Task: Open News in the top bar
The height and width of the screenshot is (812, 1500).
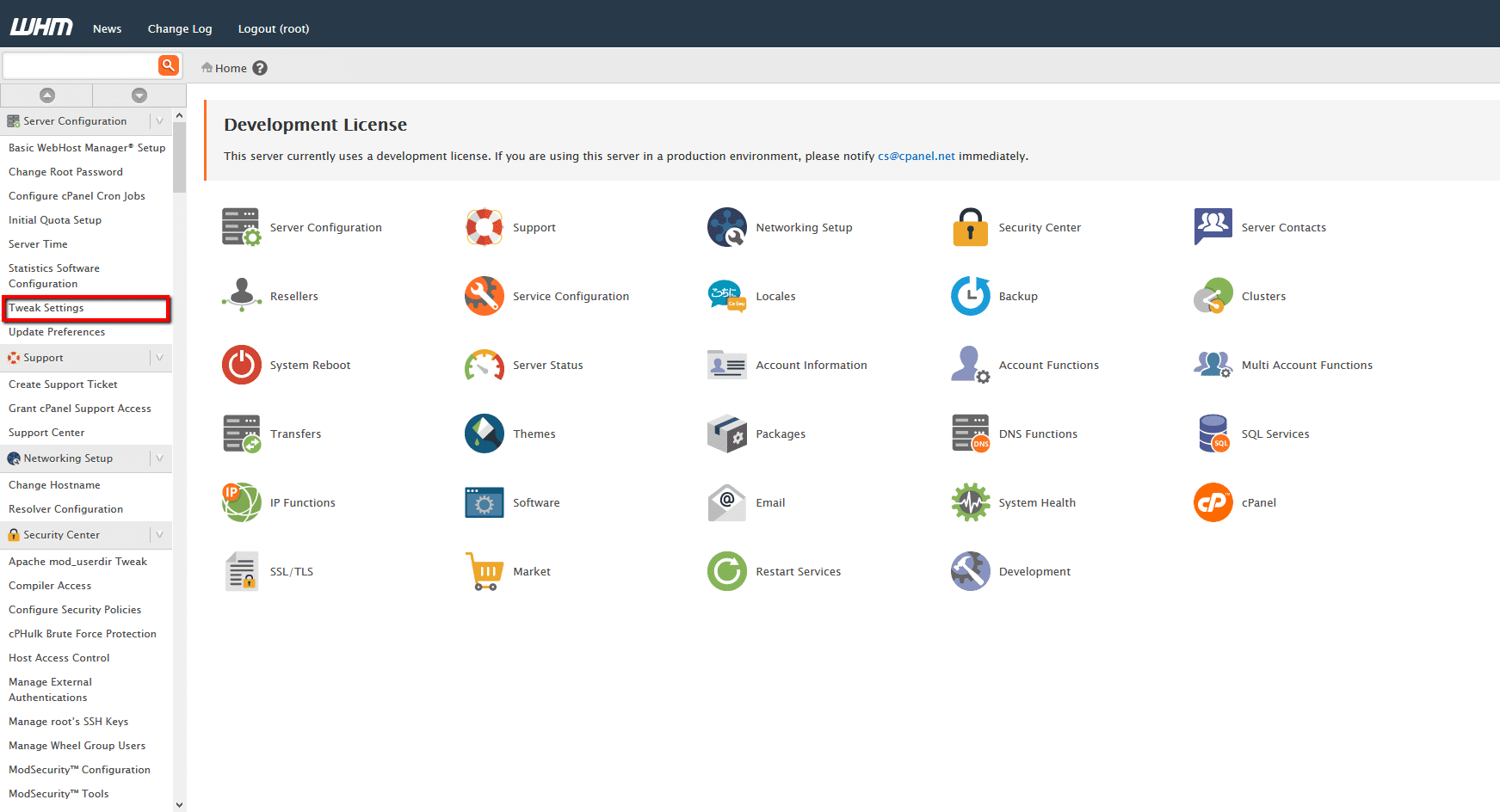Action: coord(107,28)
